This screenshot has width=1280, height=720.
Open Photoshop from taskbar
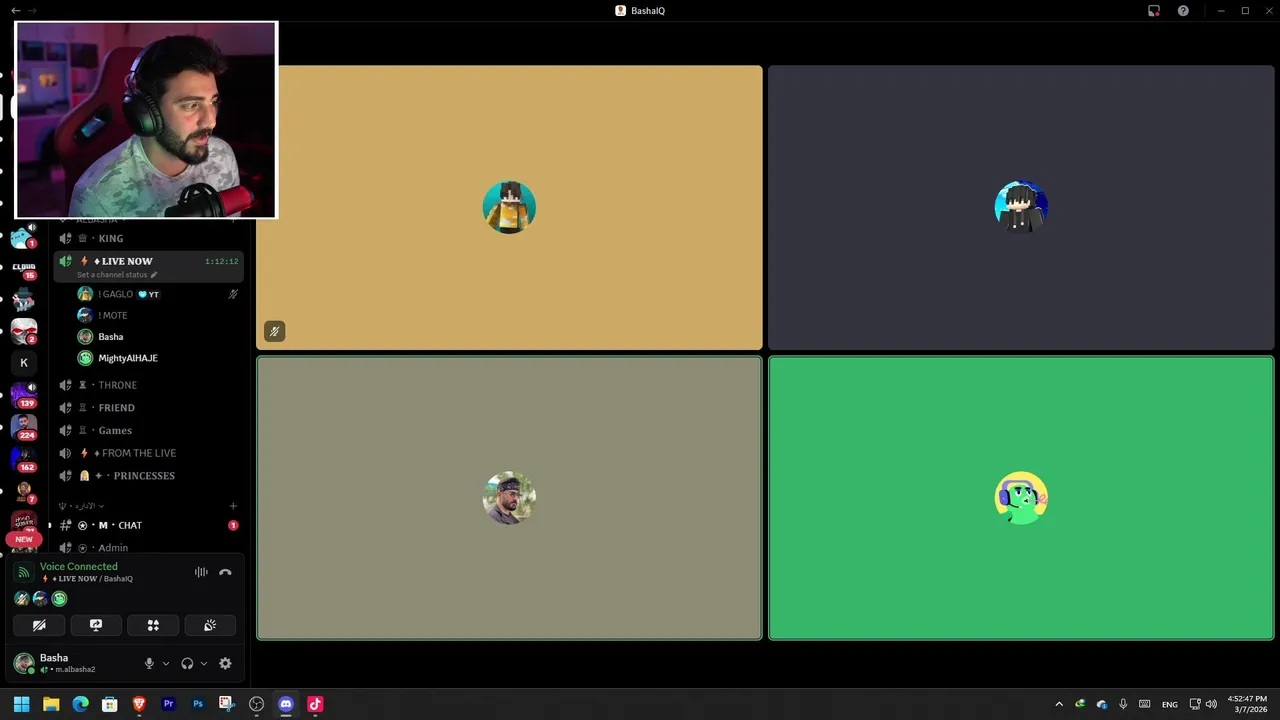click(x=198, y=704)
